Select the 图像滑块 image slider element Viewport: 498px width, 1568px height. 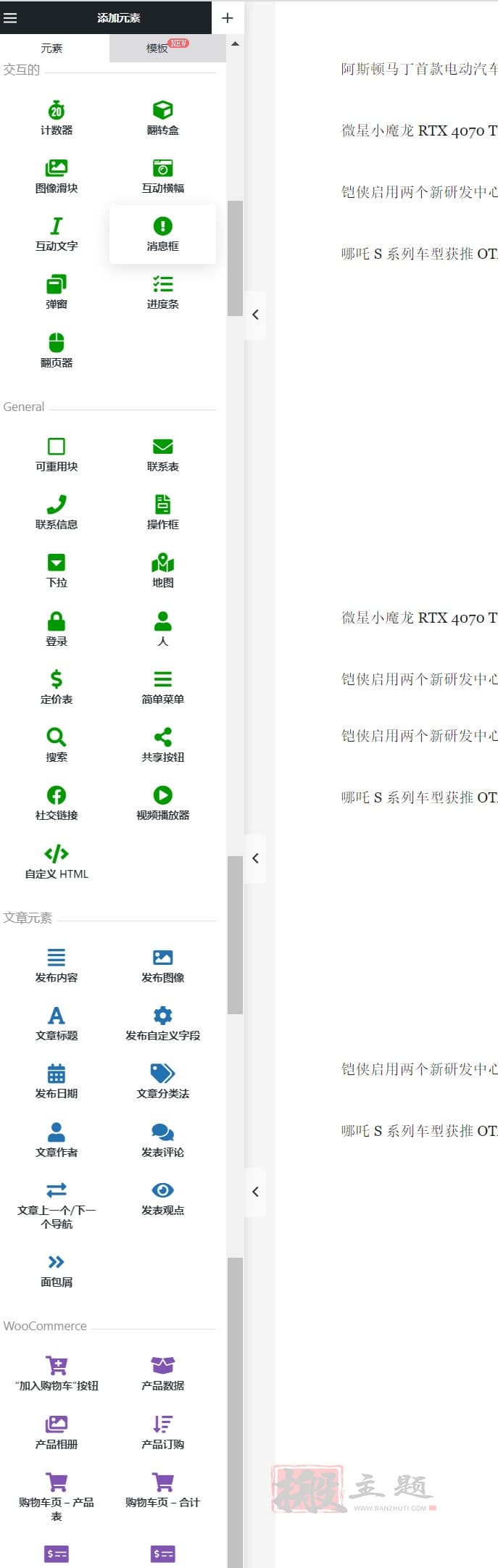tap(57, 176)
